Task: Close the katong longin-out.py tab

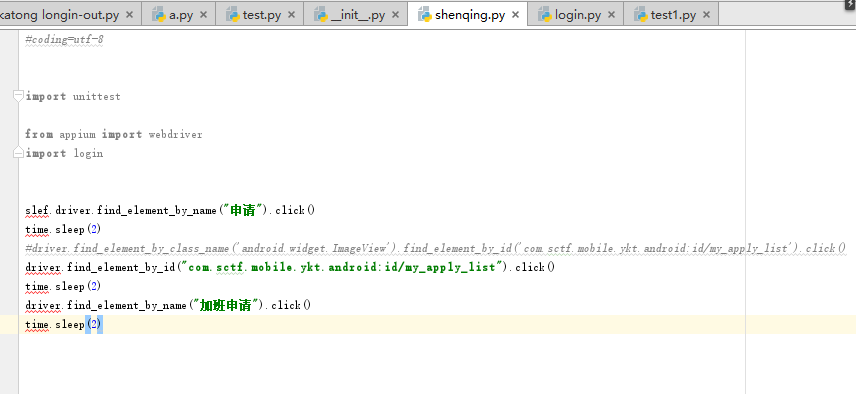Action: pos(129,15)
